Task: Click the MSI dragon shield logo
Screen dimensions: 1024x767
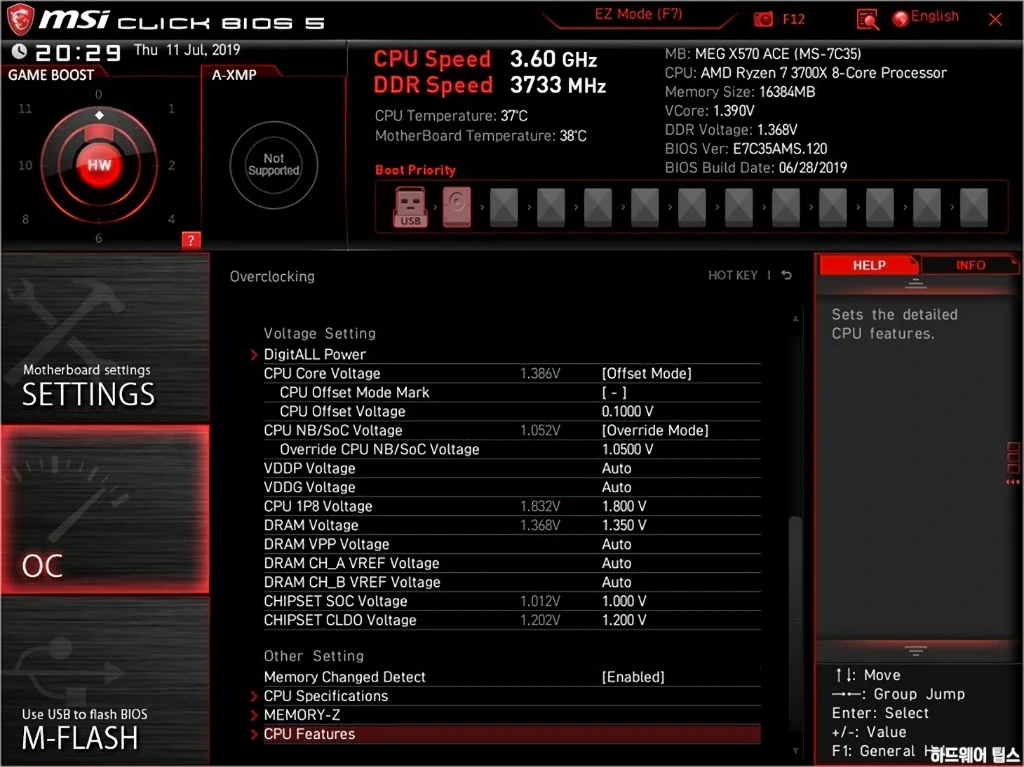Action: click(20, 18)
